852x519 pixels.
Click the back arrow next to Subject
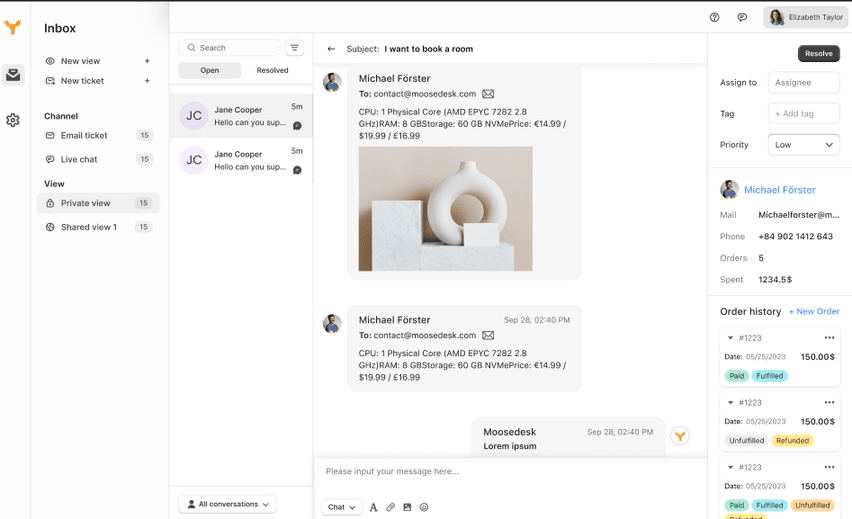coord(331,49)
